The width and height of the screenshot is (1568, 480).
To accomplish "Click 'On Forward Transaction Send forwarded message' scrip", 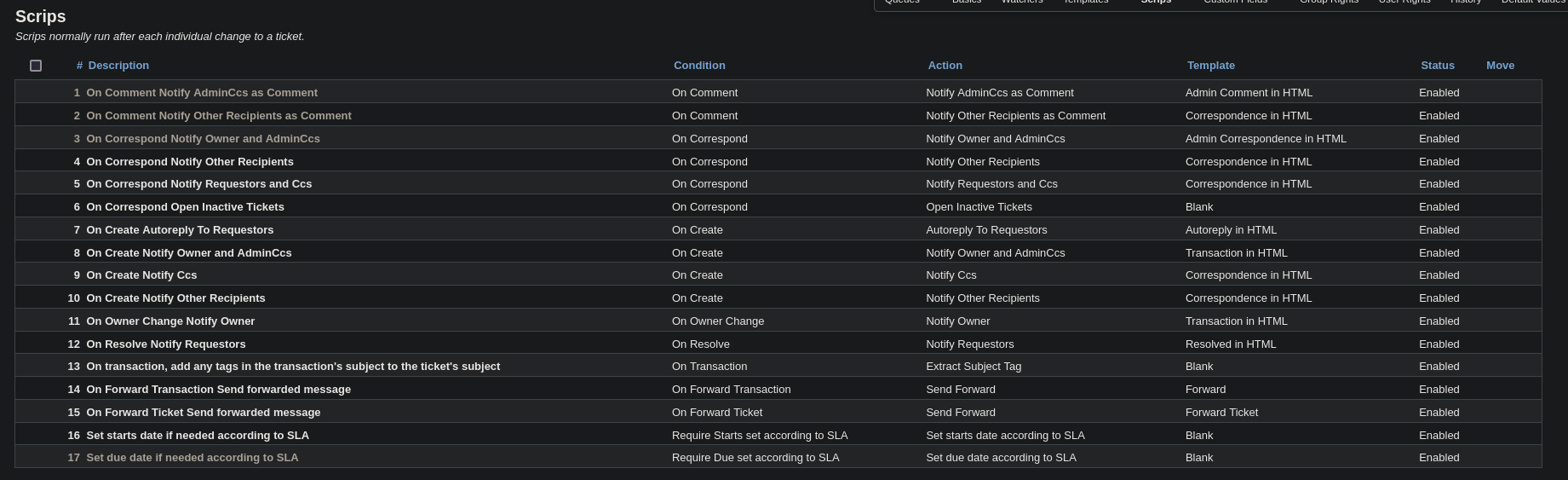I will pyautogui.click(x=219, y=390).
